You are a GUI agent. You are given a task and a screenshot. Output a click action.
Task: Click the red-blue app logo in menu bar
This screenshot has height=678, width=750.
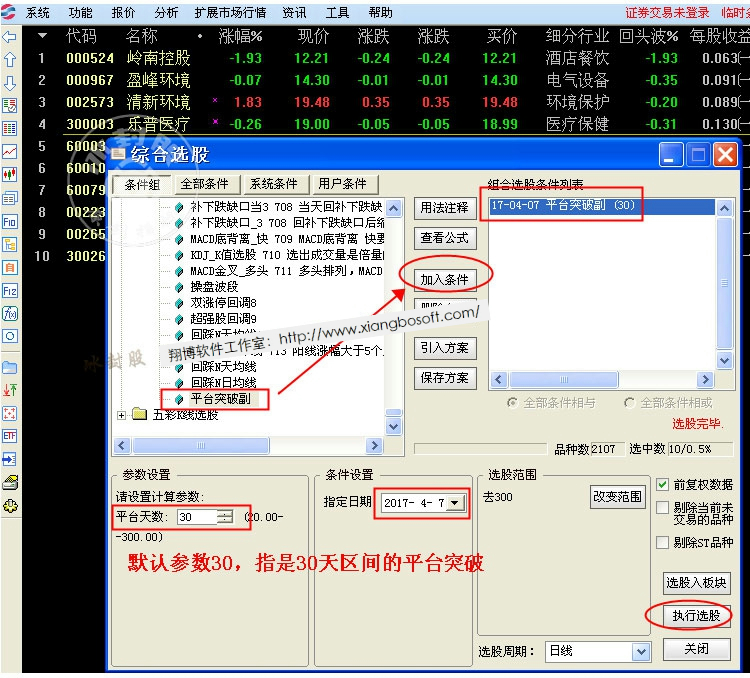(8, 11)
